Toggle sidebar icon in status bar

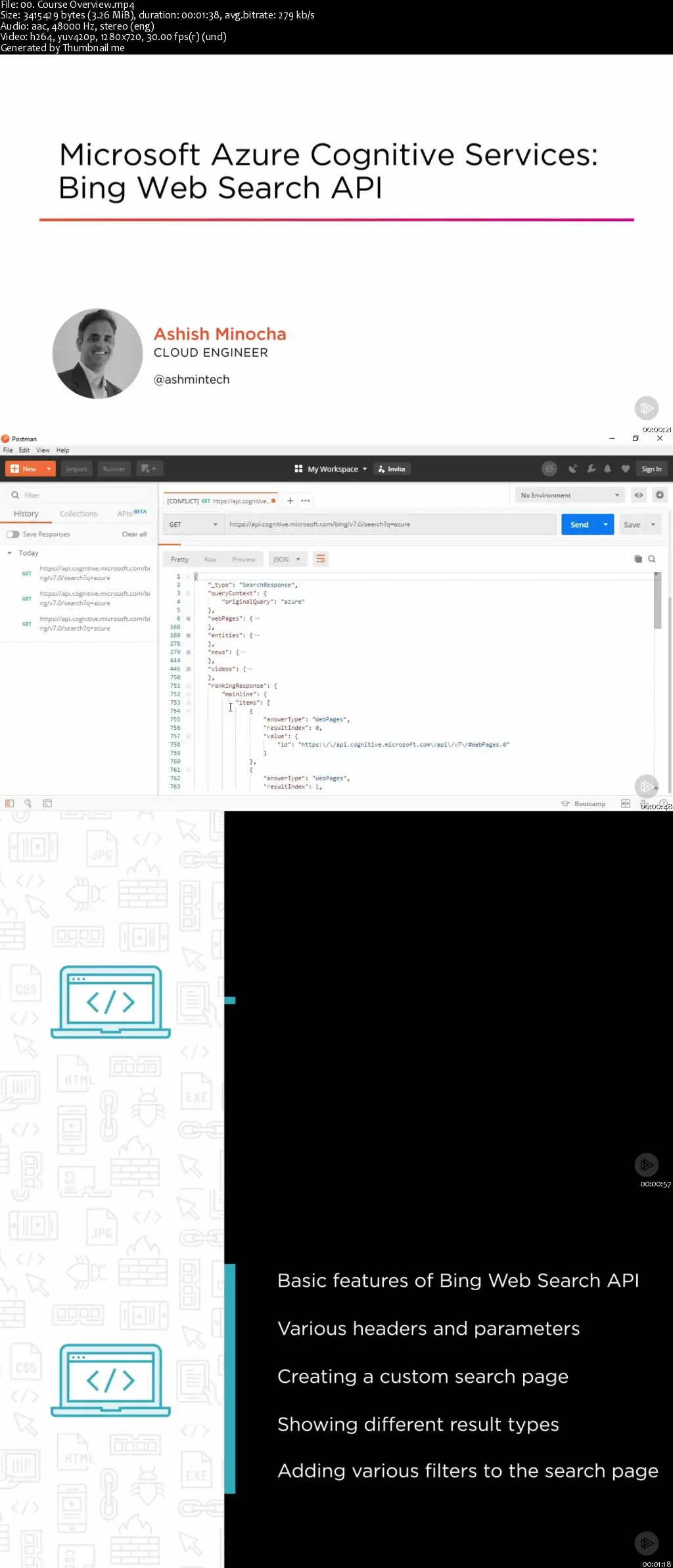pos(9,803)
